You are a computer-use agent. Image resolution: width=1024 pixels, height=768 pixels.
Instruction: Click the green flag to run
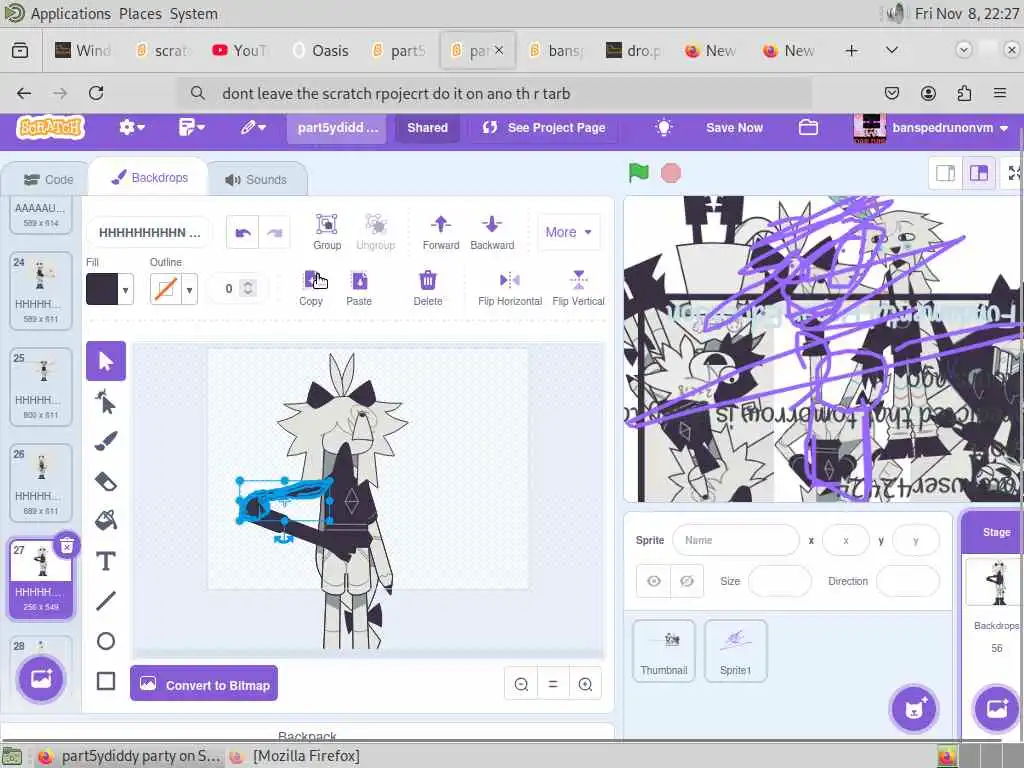point(638,173)
